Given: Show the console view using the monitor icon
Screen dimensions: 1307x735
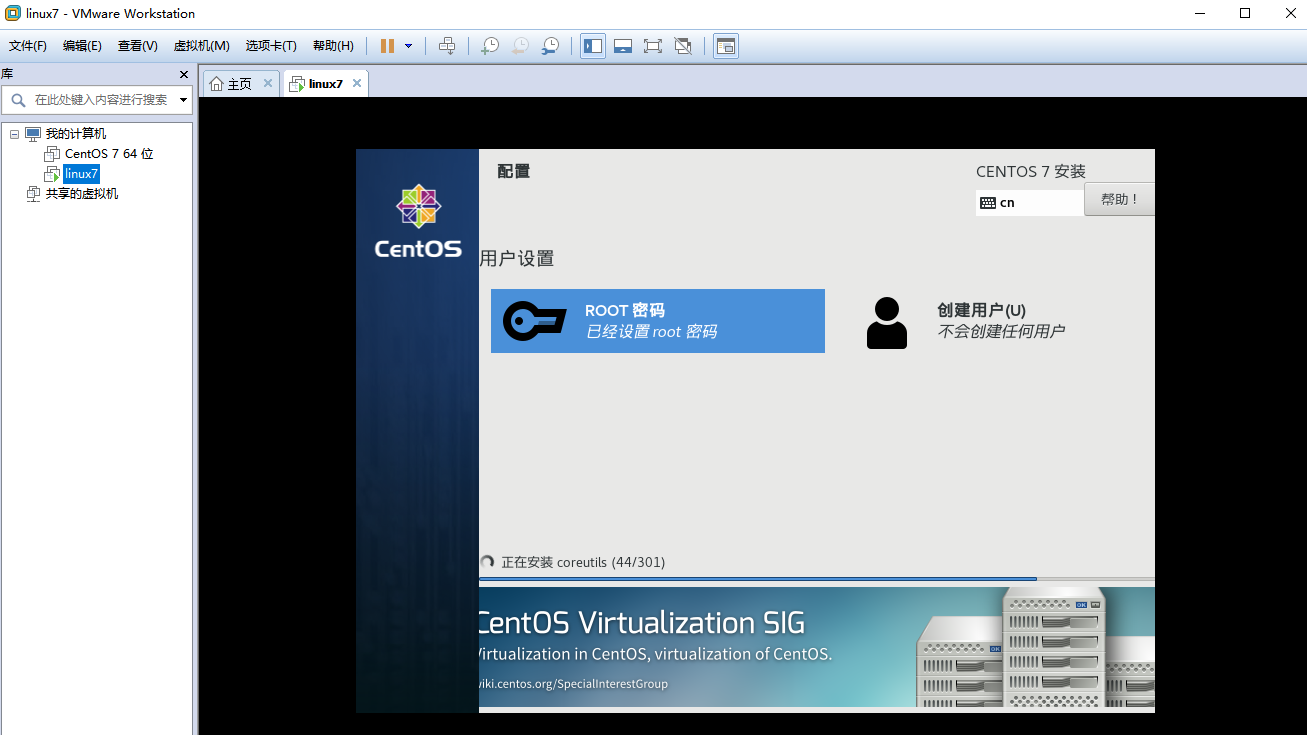Looking at the screenshot, I should [x=622, y=46].
